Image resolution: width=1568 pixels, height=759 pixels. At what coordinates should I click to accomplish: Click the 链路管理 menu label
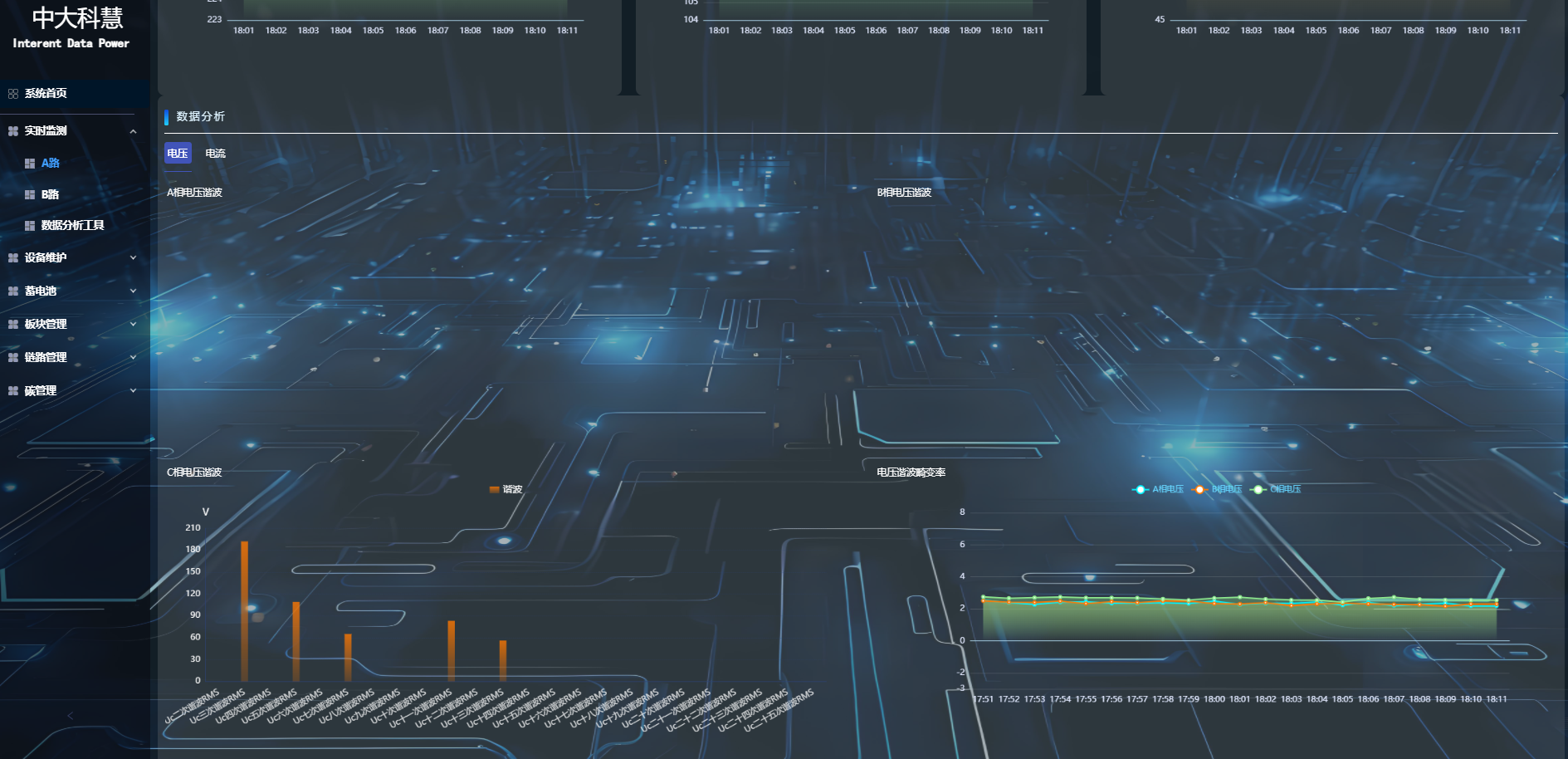pyautogui.click(x=46, y=357)
